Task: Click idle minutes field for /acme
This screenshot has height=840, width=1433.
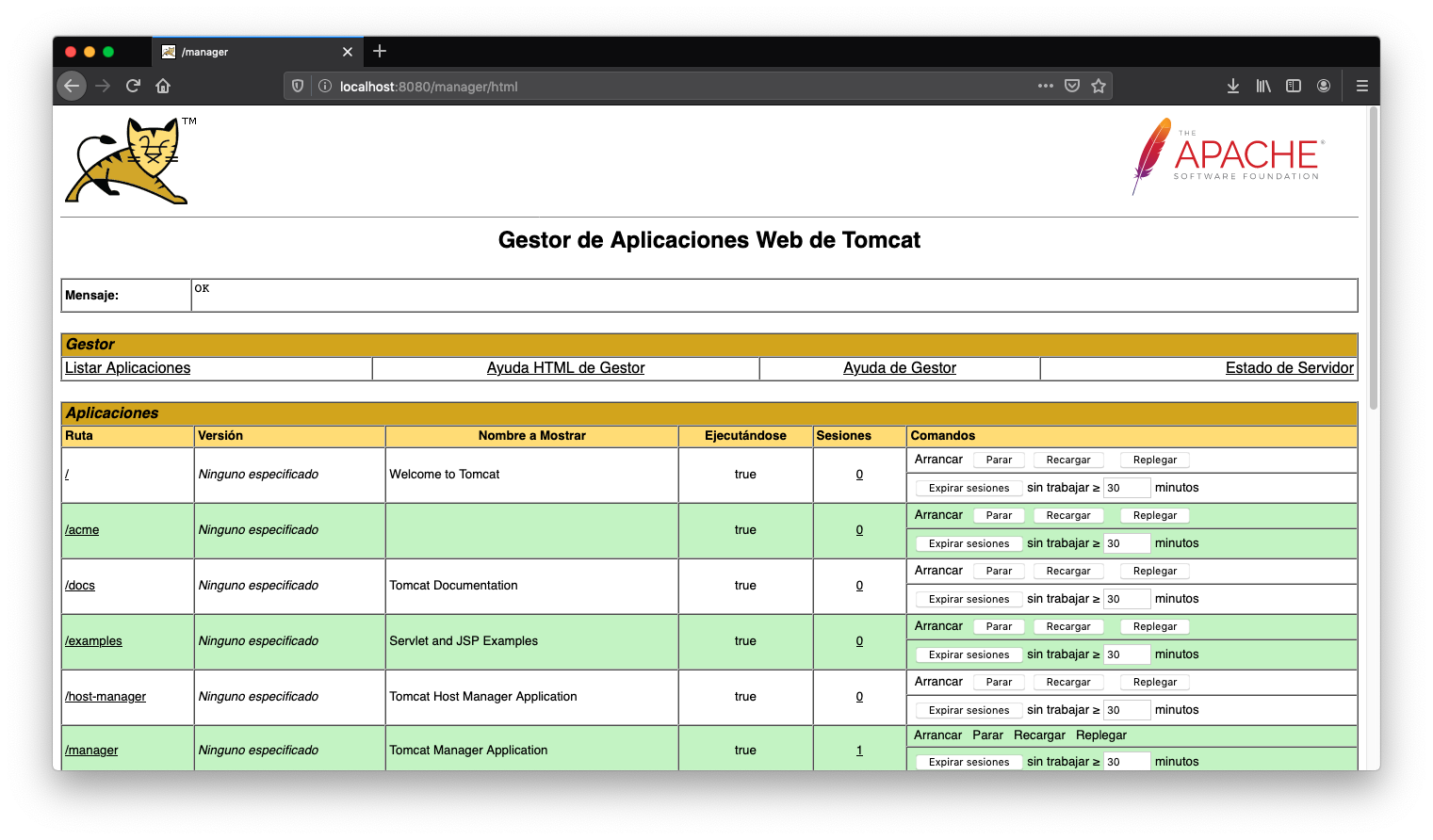Action: pos(1127,543)
